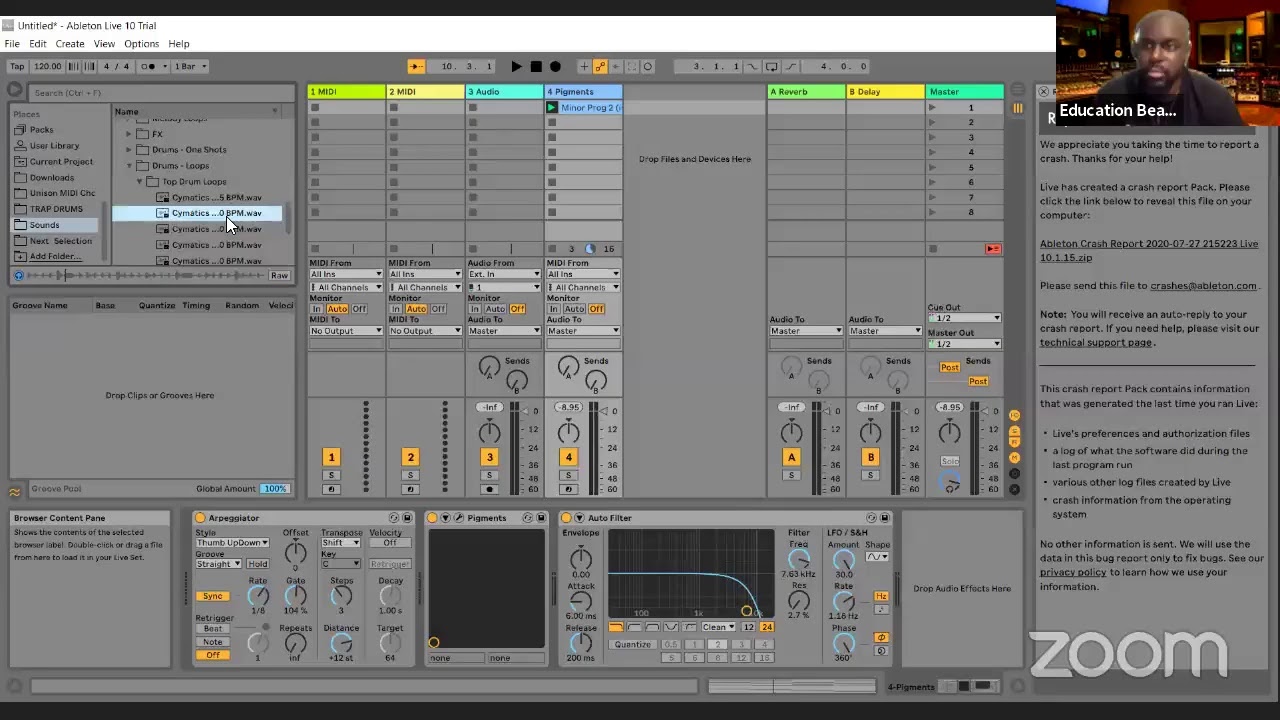Open Edit menu
The height and width of the screenshot is (720, 1280).
pos(37,44)
